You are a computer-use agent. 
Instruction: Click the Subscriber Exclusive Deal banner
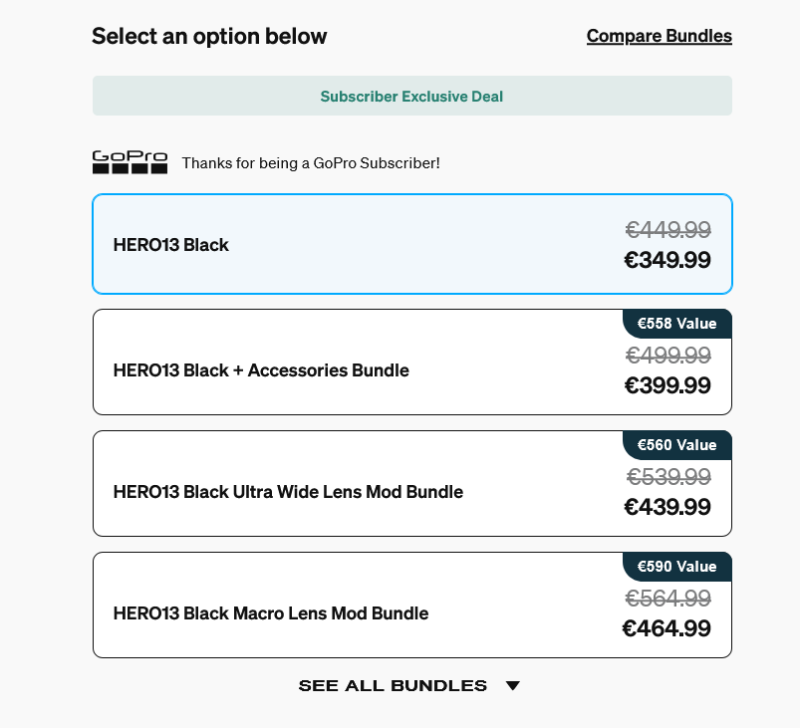[412, 96]
